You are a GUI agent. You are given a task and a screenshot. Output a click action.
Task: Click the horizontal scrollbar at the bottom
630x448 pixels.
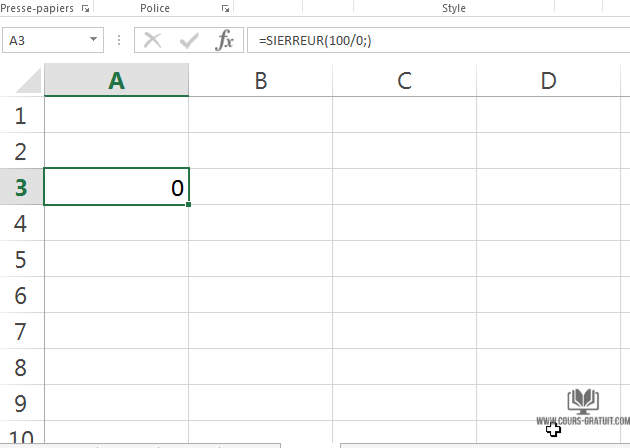tap(480, 444)
